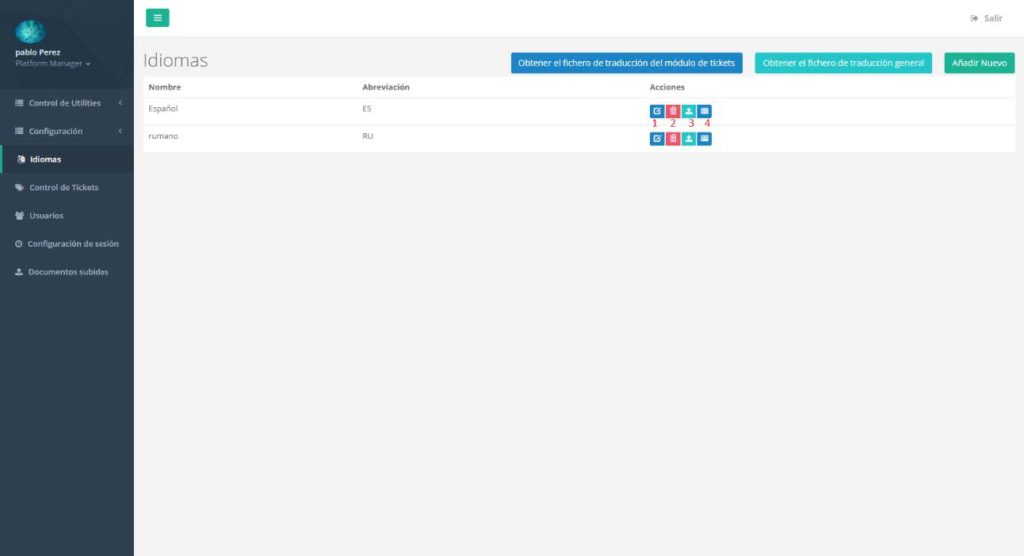
Task: Click the Abreviación column header
Action: pos(386,87)
